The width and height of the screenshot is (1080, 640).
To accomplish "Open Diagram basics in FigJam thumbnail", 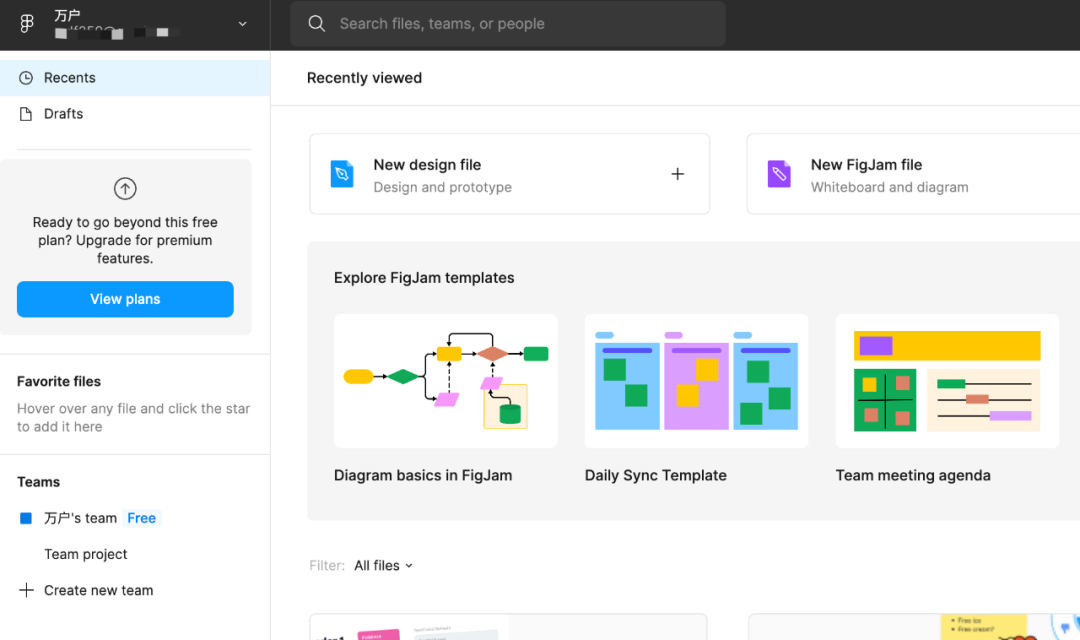I will tap(446, 381).
